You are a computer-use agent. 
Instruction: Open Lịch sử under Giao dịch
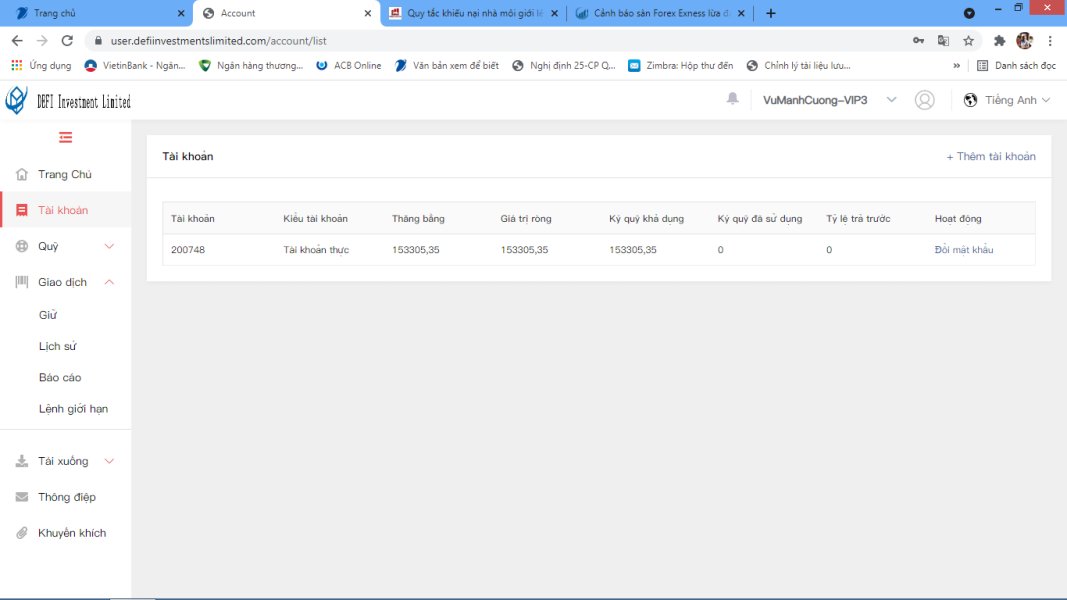tap(58, 346)
